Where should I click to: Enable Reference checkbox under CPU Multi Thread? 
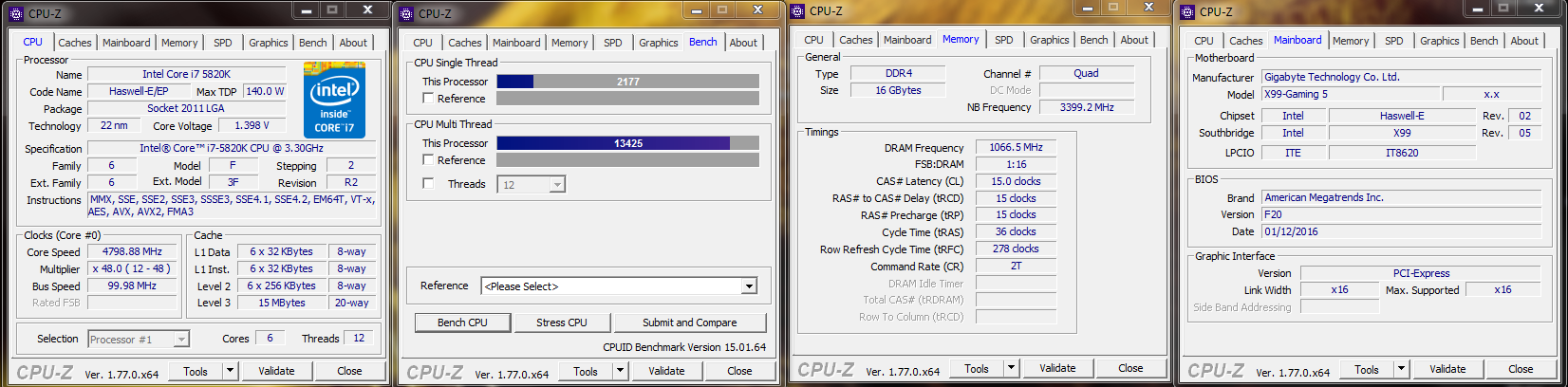click(429, 160)
